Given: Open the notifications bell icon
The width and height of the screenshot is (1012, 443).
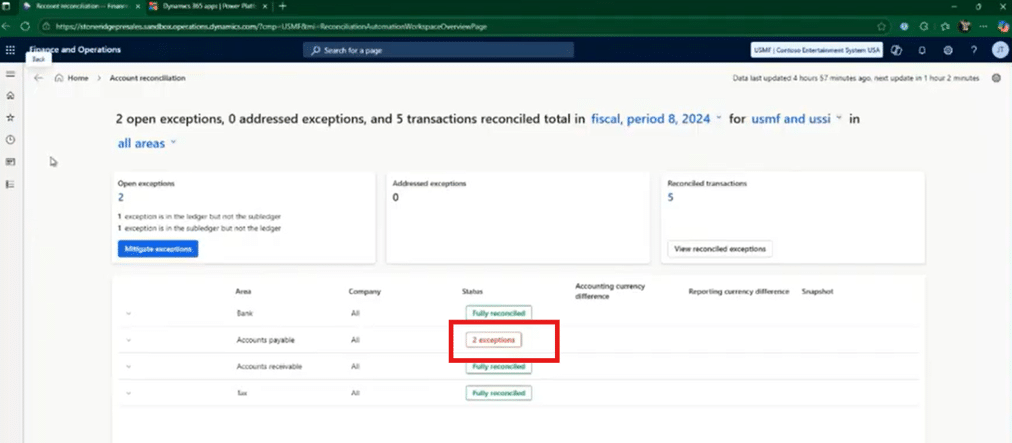Looking at the screenshot, I should click(x=921, y=50).
